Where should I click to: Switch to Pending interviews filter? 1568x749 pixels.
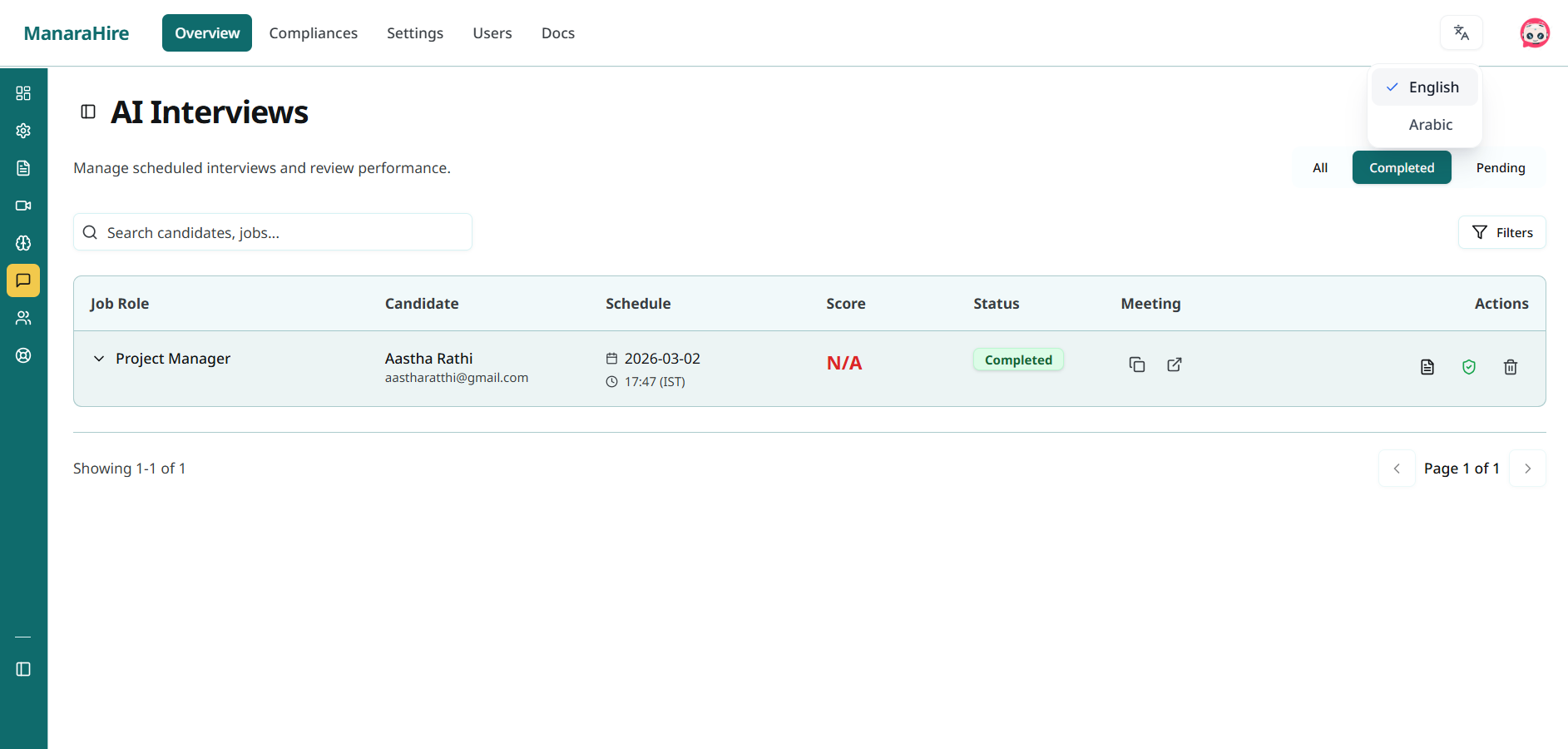tap(1500, 168)
